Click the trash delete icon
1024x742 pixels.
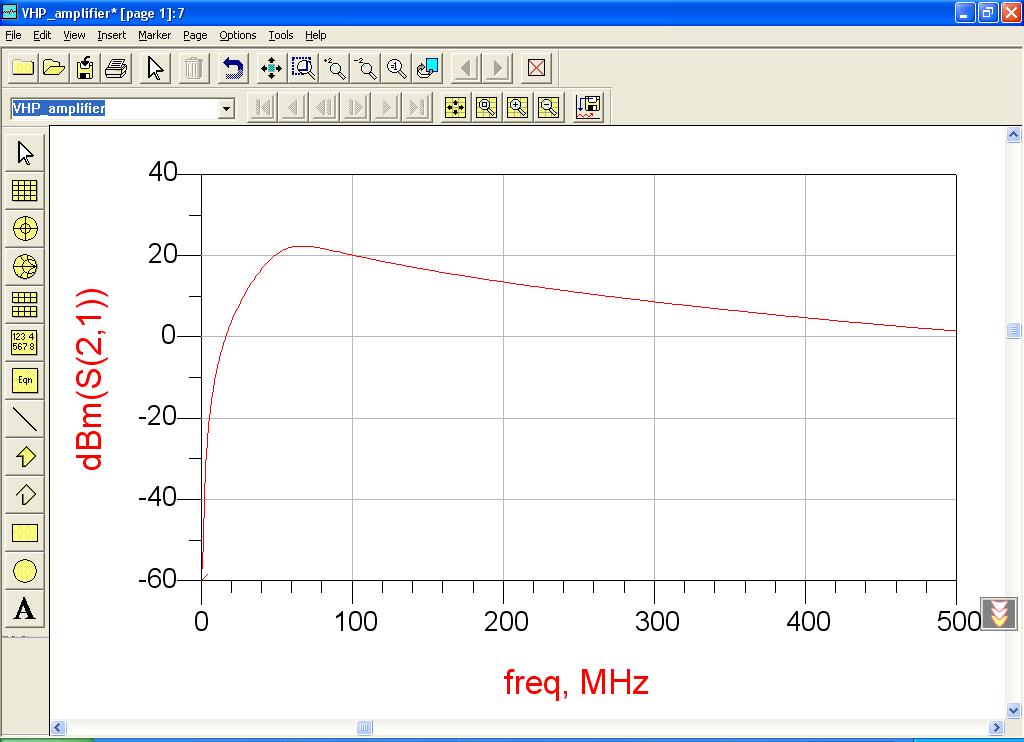[194, 68]
